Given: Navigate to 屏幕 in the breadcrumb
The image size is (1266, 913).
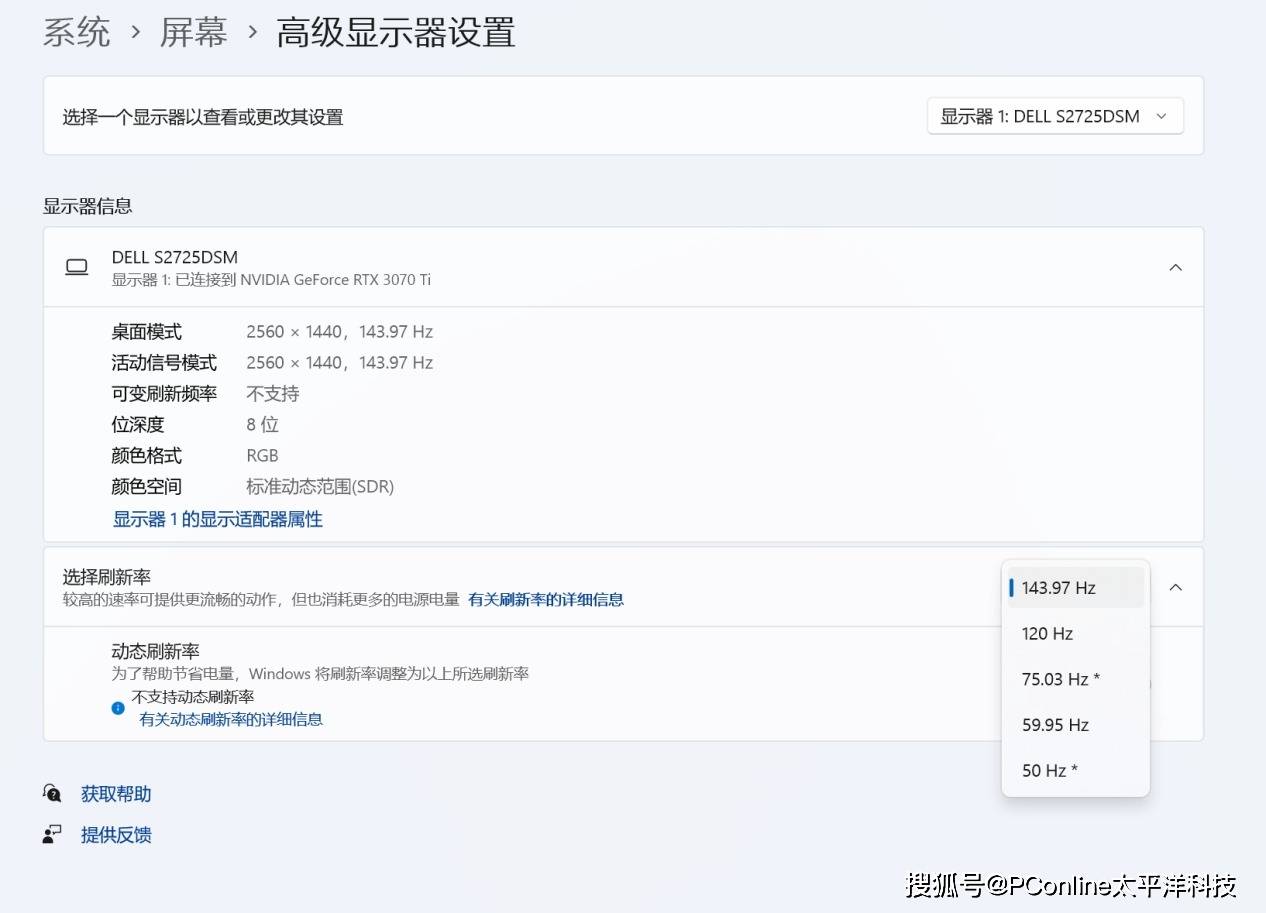Looking at the screenshot, I should [194, 33].
